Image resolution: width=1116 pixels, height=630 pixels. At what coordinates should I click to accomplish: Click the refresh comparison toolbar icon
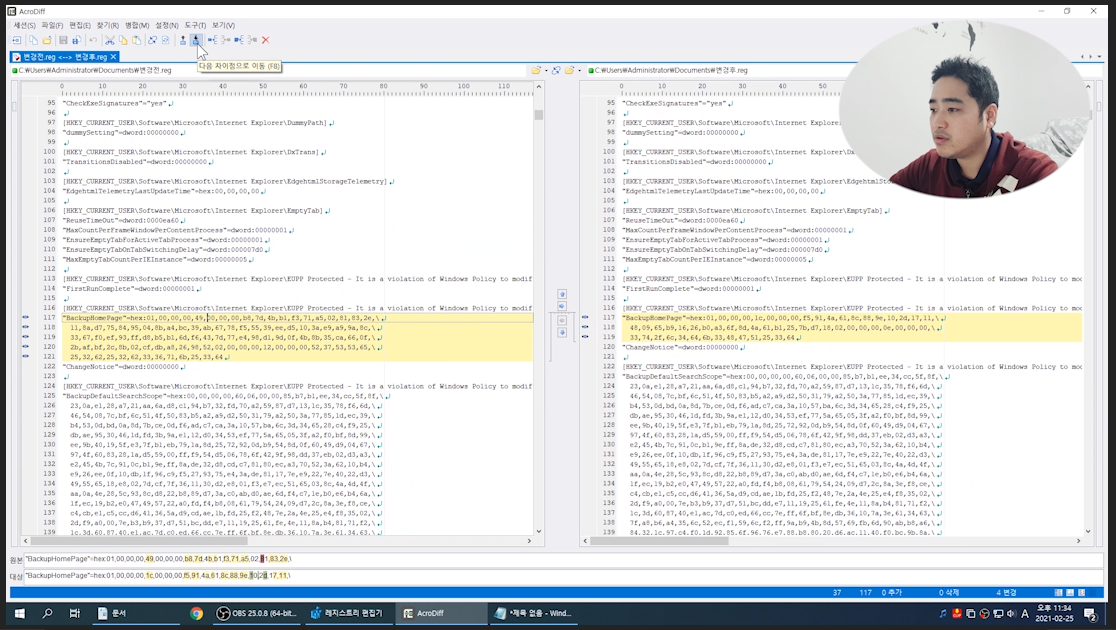click(166, 41)
